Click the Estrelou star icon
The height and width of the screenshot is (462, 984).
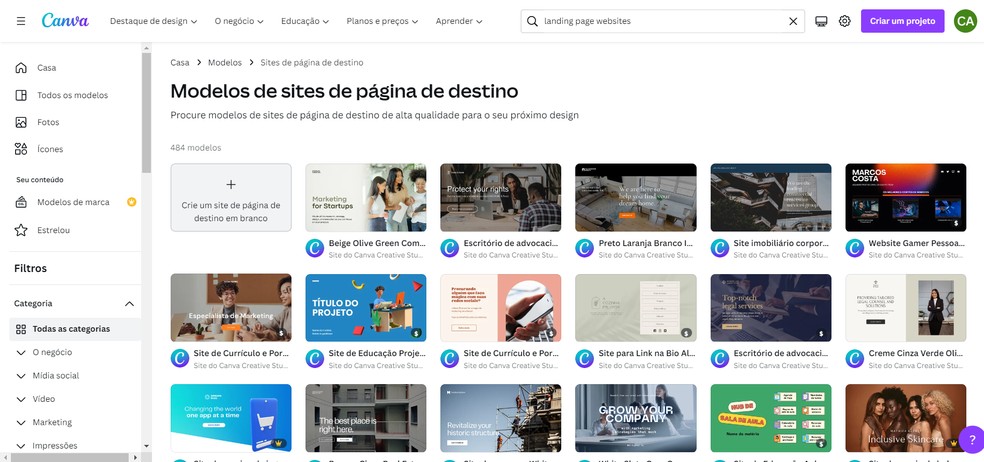click(x=21, y=230)
